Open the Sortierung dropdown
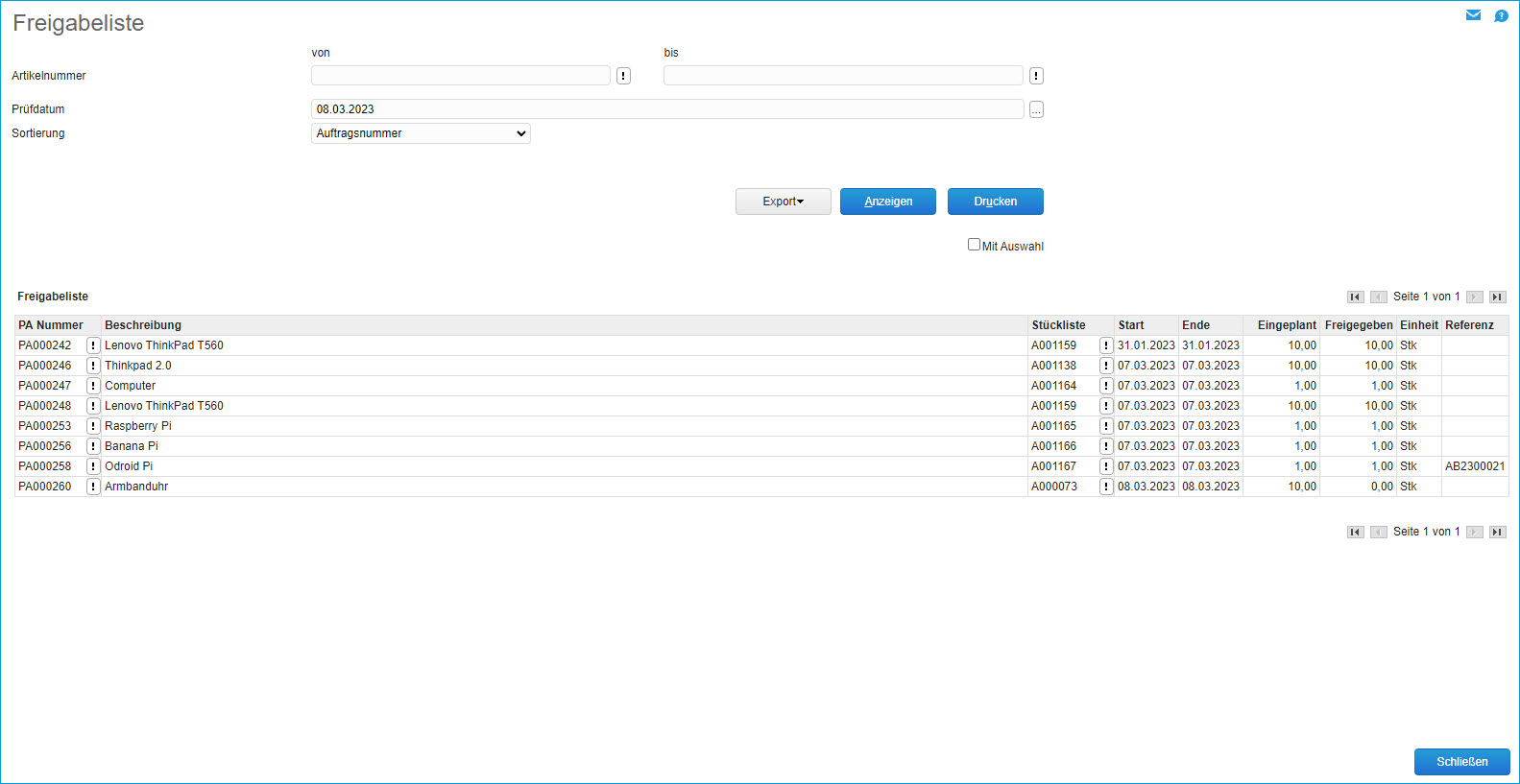 point(421,133)
